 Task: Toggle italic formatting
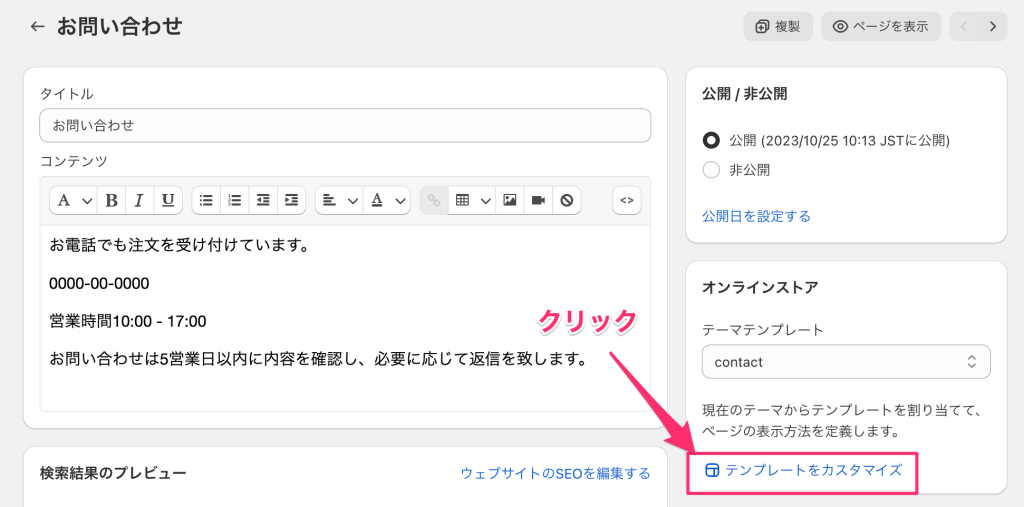tap(139, 201)
